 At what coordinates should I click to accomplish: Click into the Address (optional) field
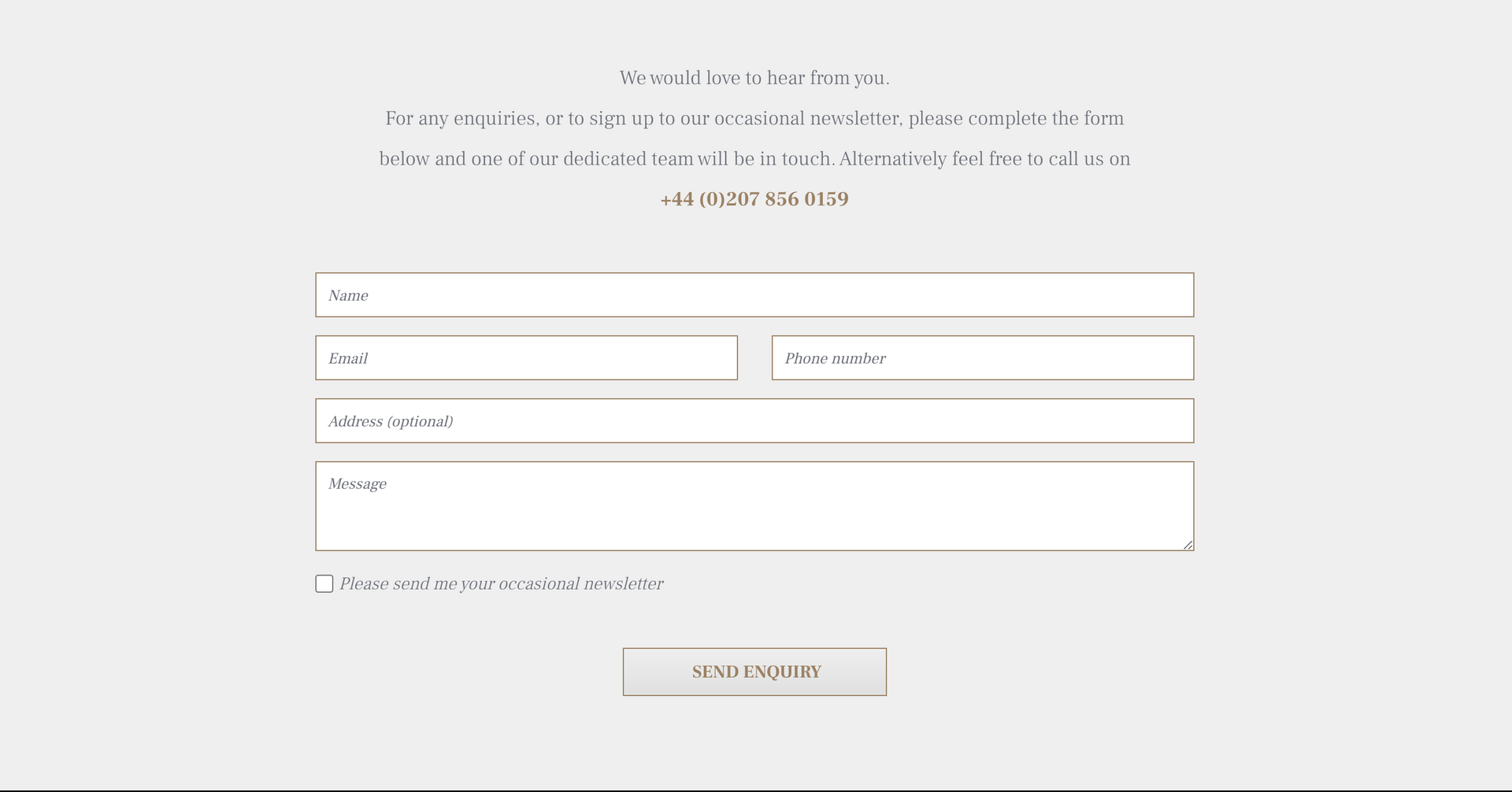[x=754, y=421]
